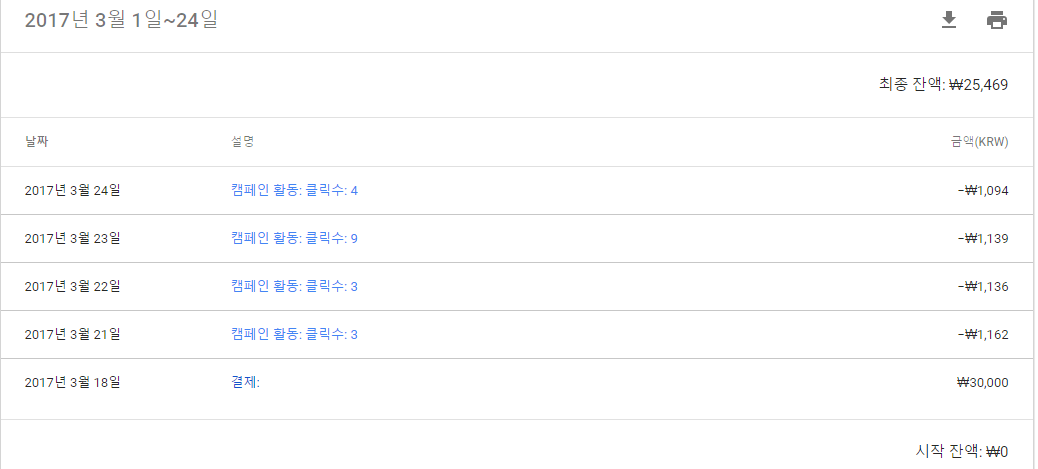This screenshot has width=1038, height=469.
Task: Click the 금액(KRW) column header
Action: pos(979,142)
